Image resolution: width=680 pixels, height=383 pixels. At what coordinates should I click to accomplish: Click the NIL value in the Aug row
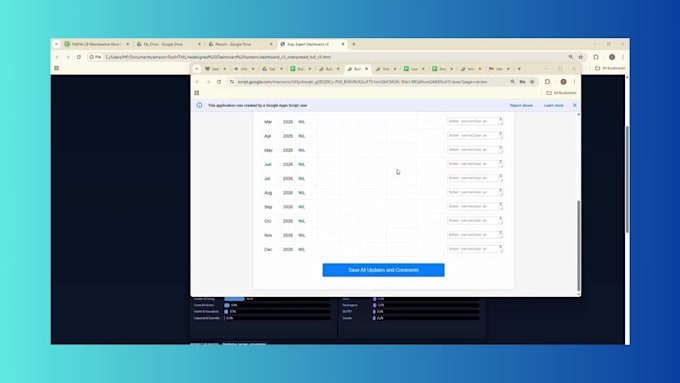point(302,193)
